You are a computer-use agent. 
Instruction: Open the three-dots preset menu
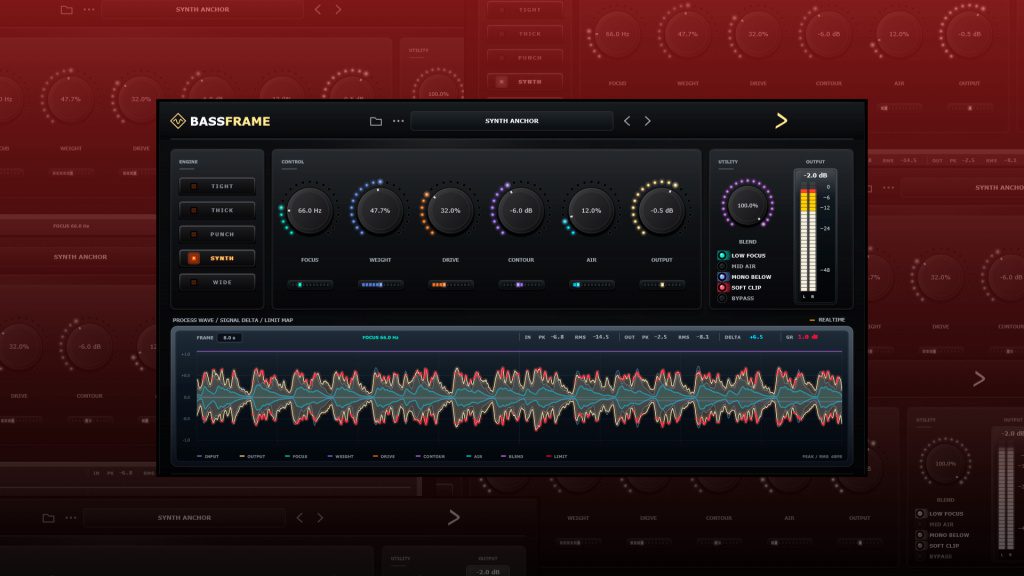(398, 121)
